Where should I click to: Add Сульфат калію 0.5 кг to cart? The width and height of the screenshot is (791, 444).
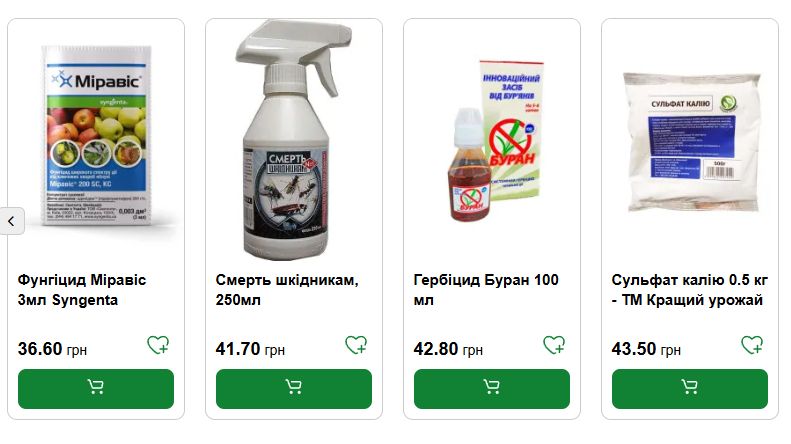click(x=690, y=388)
